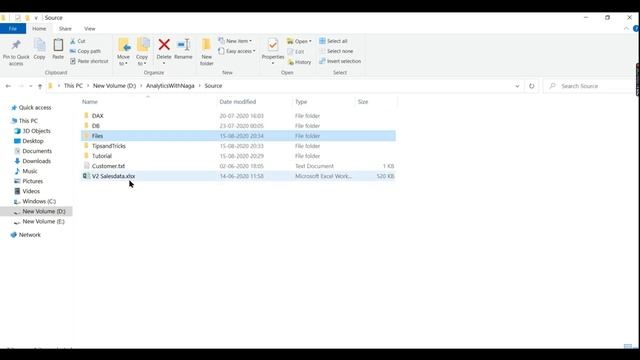The image size is (640, 360).
Task: Open New Volume (E:) in navigation pane
Action: coord(43,221)
